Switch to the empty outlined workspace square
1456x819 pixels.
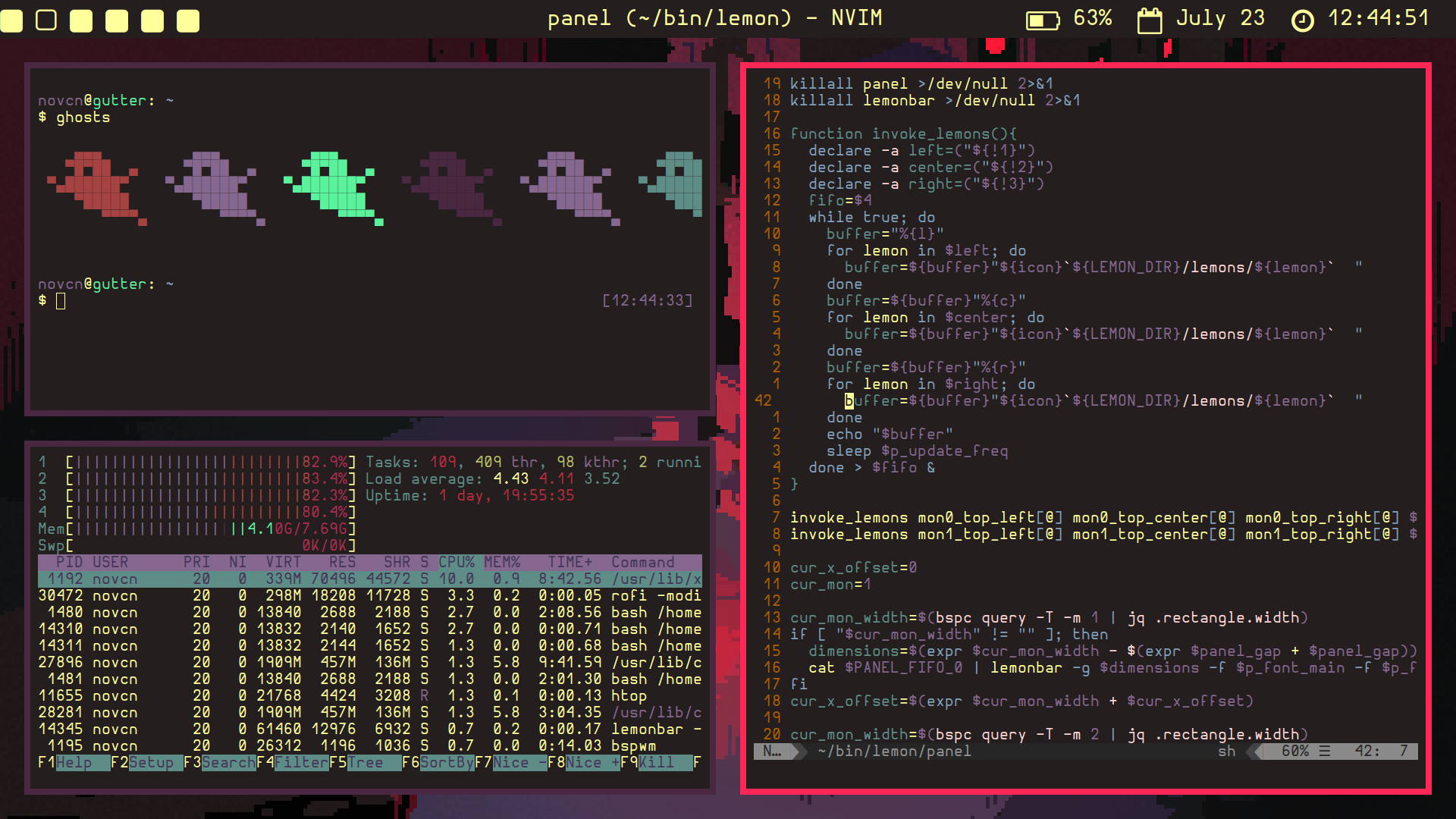coord(46,20)
